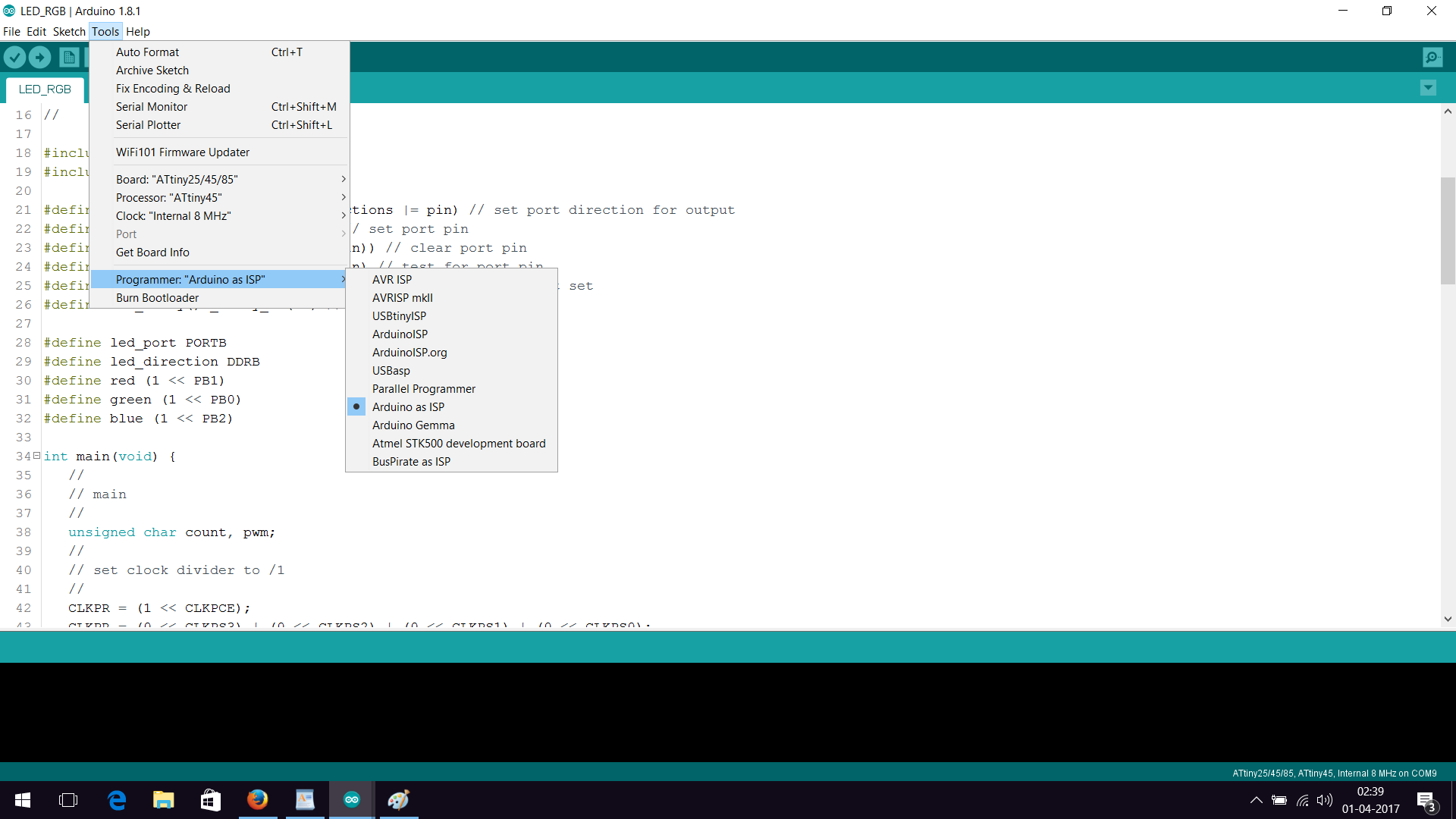Launch Microsoft Edge from taskbar
The height and width of the screenshot is (819, 1456).
coord(117,800)
